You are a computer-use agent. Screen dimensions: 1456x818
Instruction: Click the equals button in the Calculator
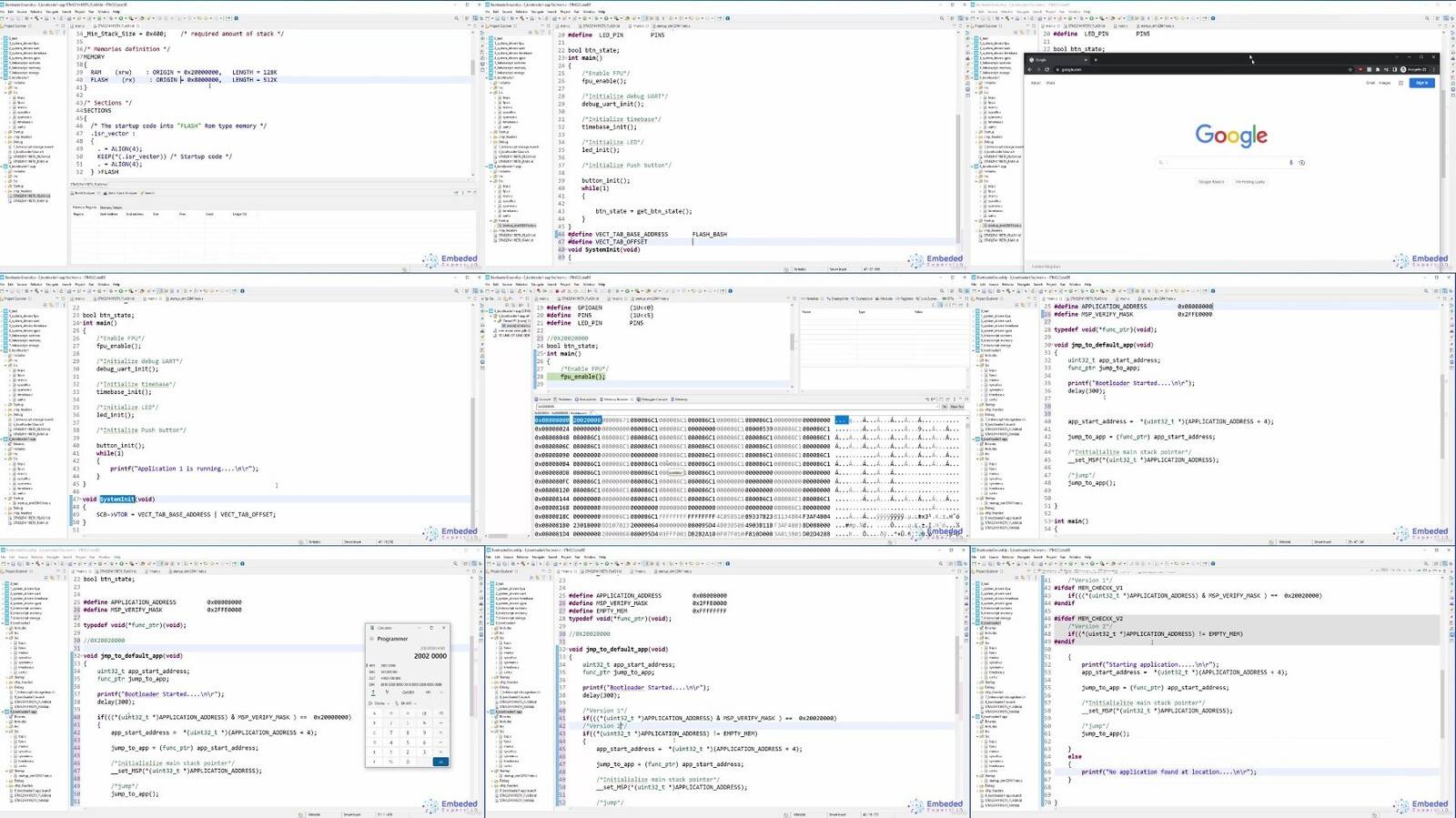440,762
